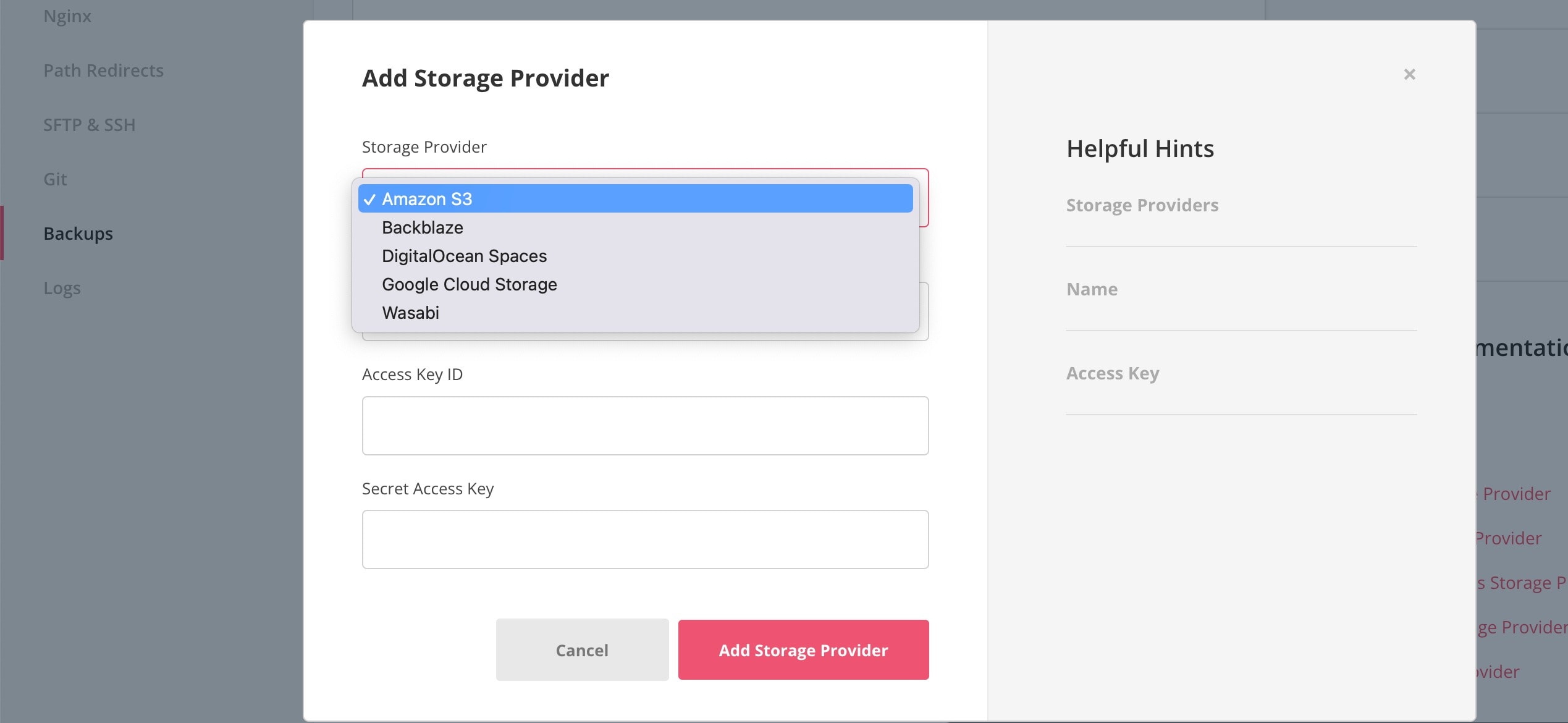Screen dimensions: 1568x723
Task: Open SFTP & SSH settings
Action: click(x=89, y=125)
